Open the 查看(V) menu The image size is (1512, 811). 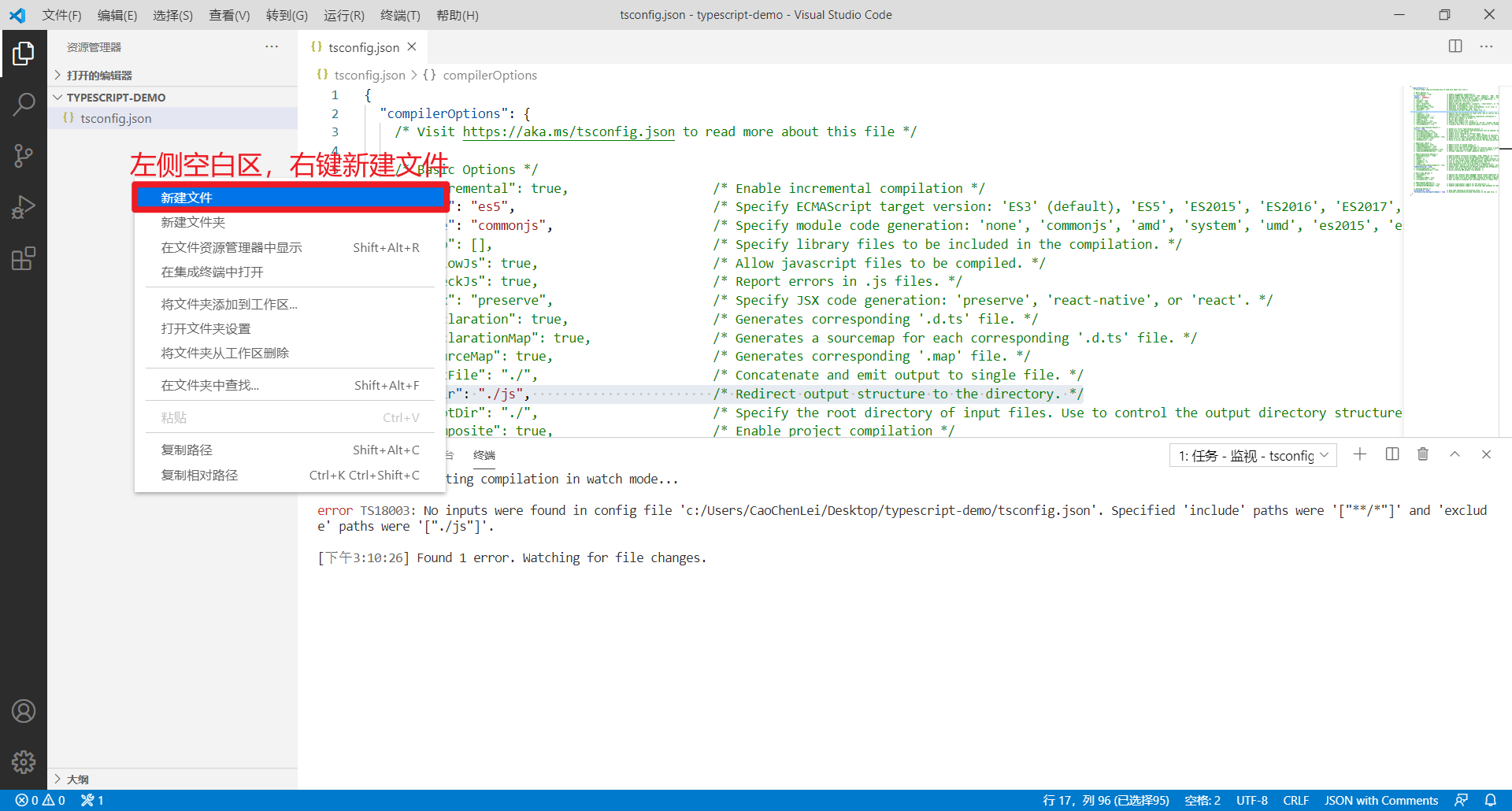click(x=229, y=15)
